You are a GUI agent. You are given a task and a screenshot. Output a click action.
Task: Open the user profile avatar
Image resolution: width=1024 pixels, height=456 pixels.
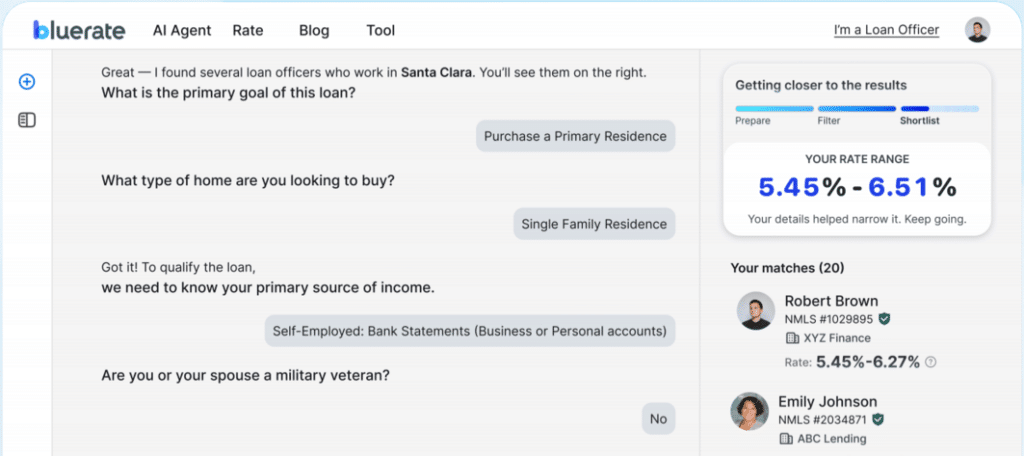pos(977,30)
